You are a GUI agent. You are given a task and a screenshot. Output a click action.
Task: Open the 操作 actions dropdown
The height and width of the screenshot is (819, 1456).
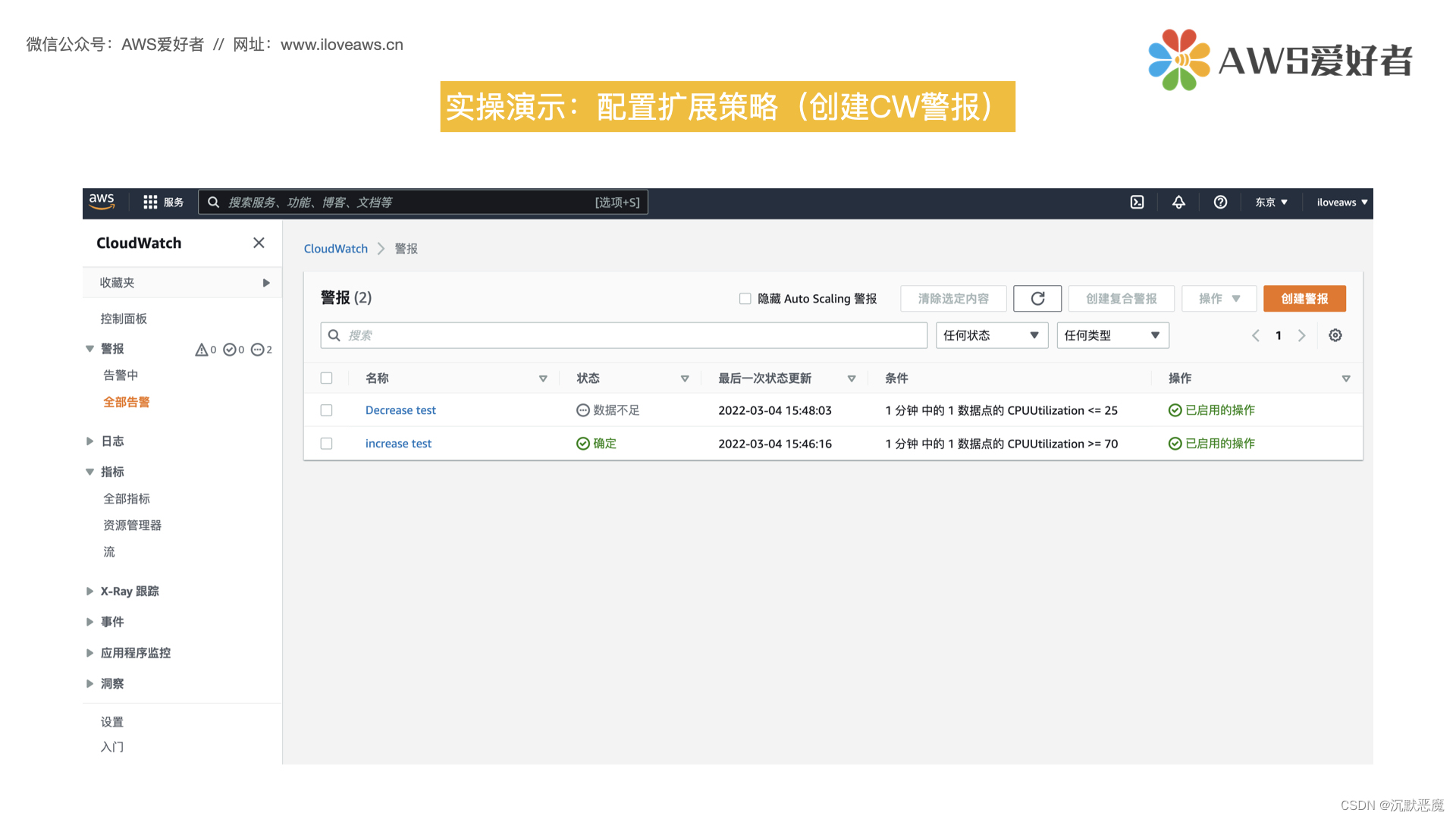[x=1219, y=299]
